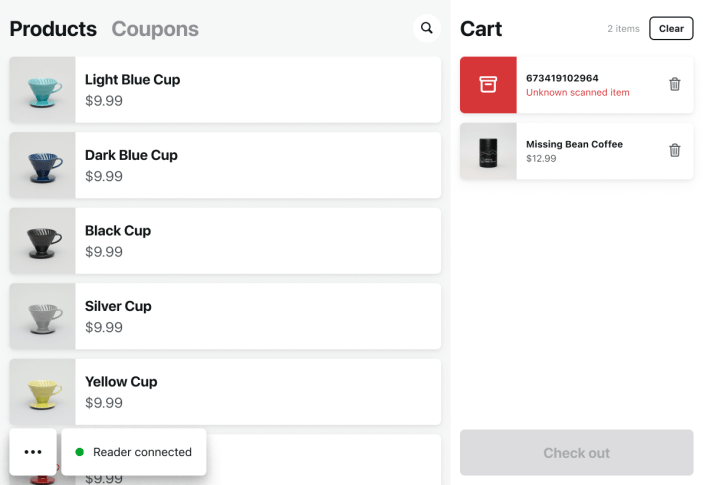Switch to the Coupons tab
The image size is (703, 485).
point(155,29)
